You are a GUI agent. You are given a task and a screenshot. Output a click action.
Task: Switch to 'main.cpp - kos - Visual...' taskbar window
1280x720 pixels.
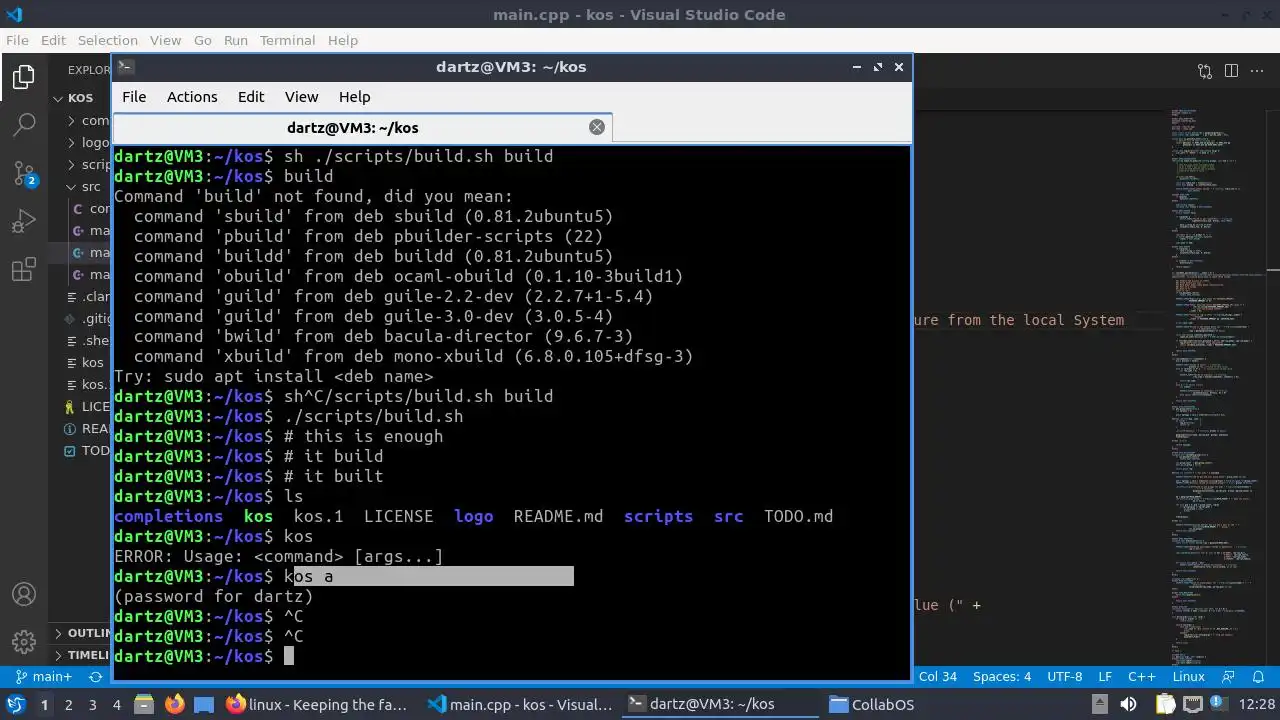click(x=520, y=704)
